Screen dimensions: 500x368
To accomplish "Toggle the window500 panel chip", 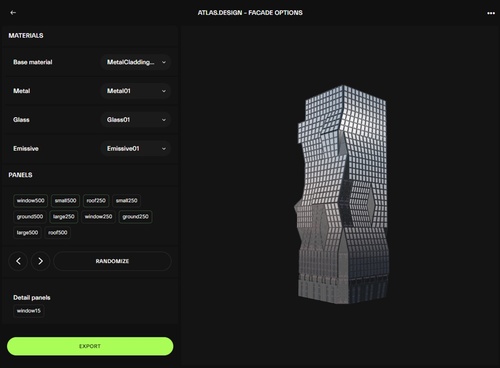I will 30,201.
